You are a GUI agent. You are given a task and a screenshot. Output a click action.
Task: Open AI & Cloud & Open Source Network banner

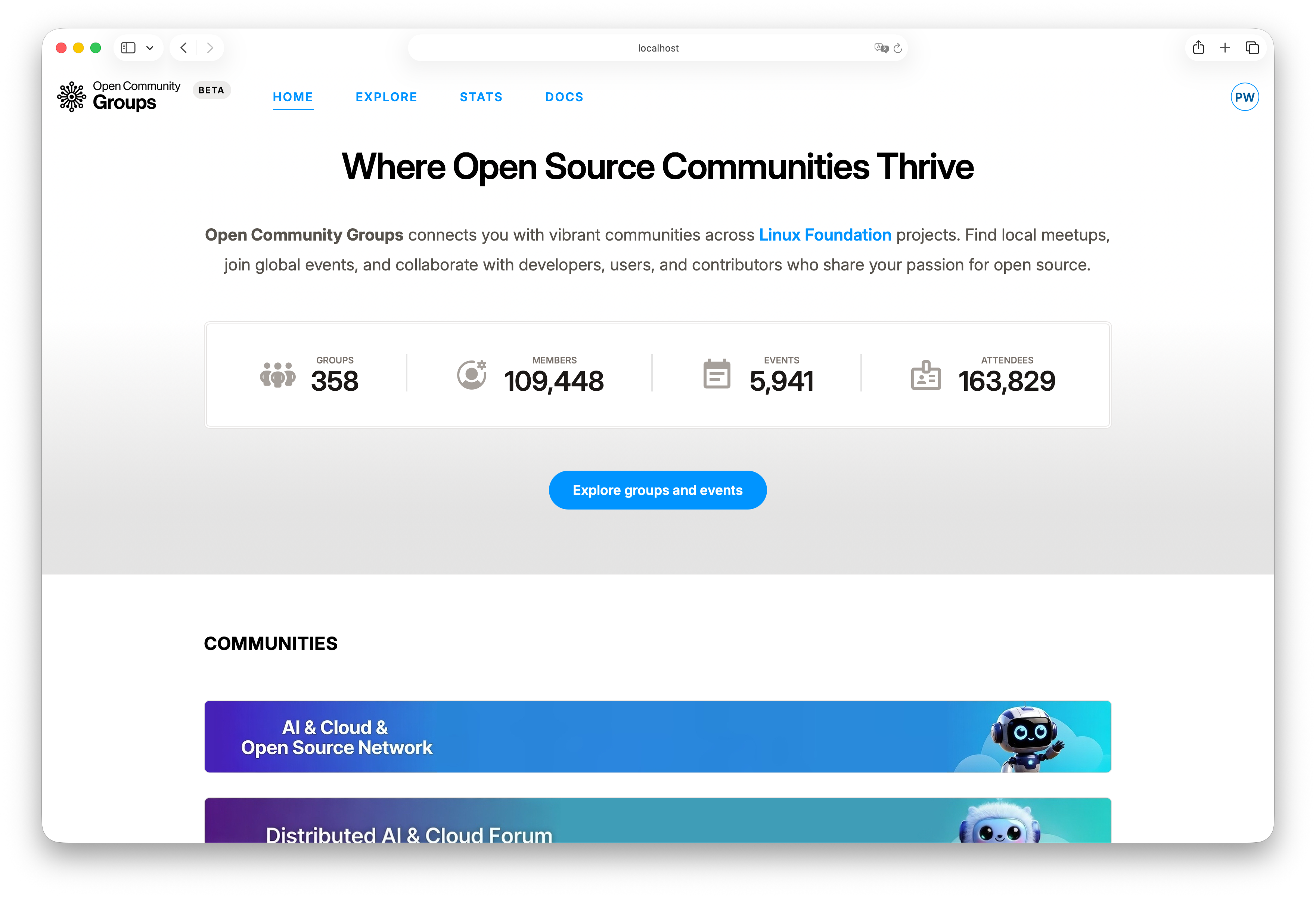(x=657, y=737)
